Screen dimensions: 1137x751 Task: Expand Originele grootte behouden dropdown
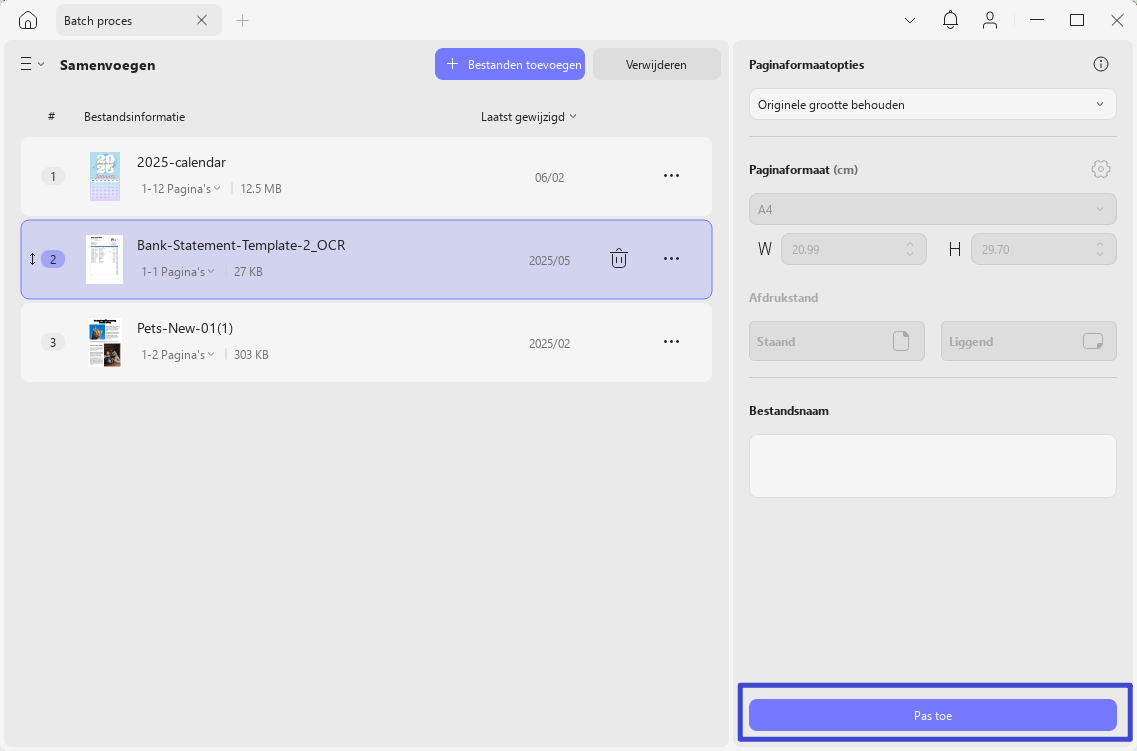(x=933, y=104)
